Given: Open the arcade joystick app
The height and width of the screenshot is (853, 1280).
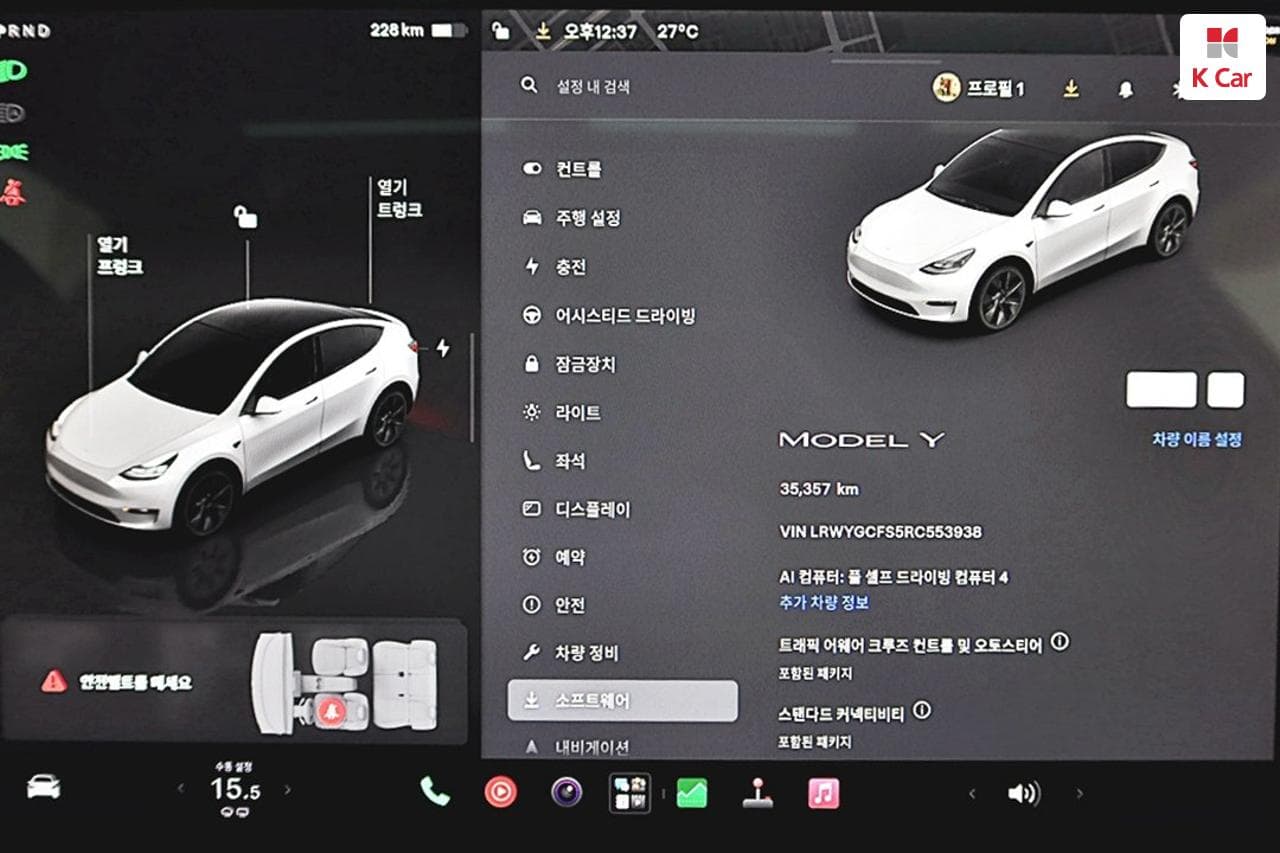Looking at the screenshot, I should coord(757,793).
